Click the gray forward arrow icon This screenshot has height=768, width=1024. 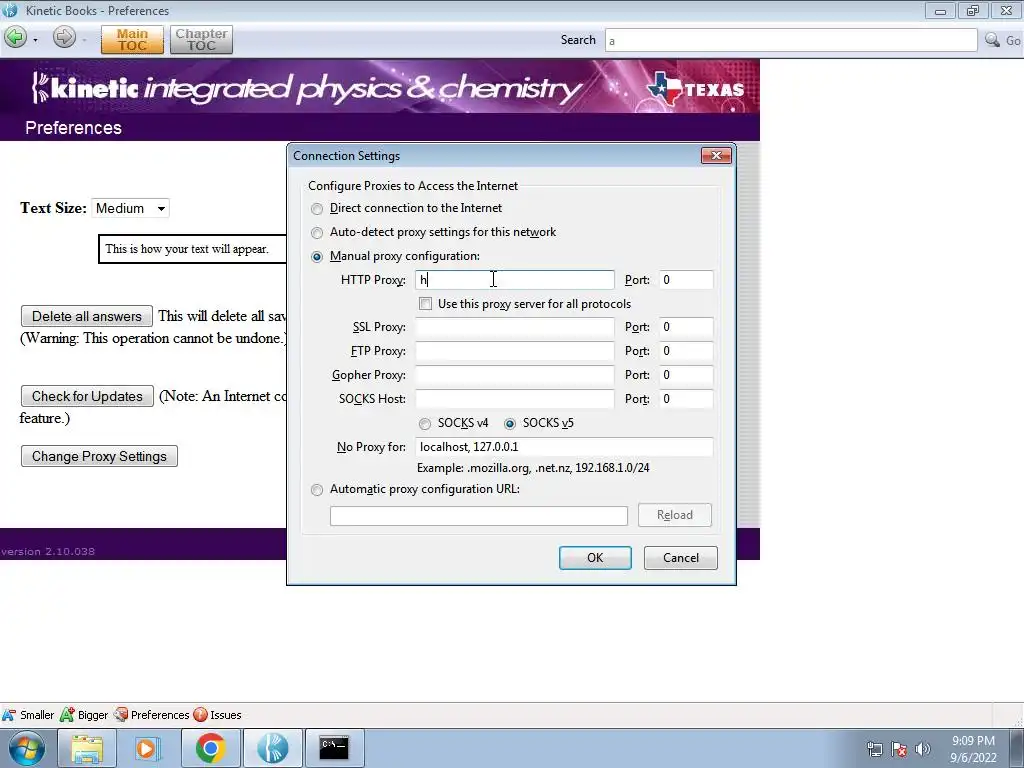[64, 37]
